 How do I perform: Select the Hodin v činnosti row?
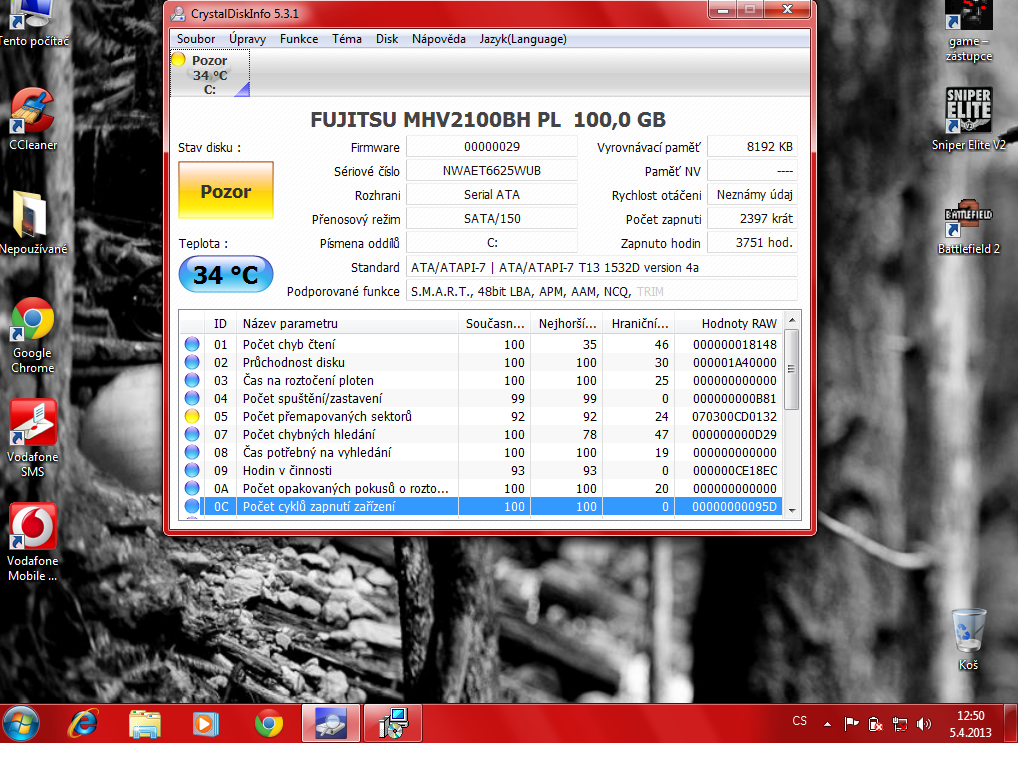click(481, 470)
